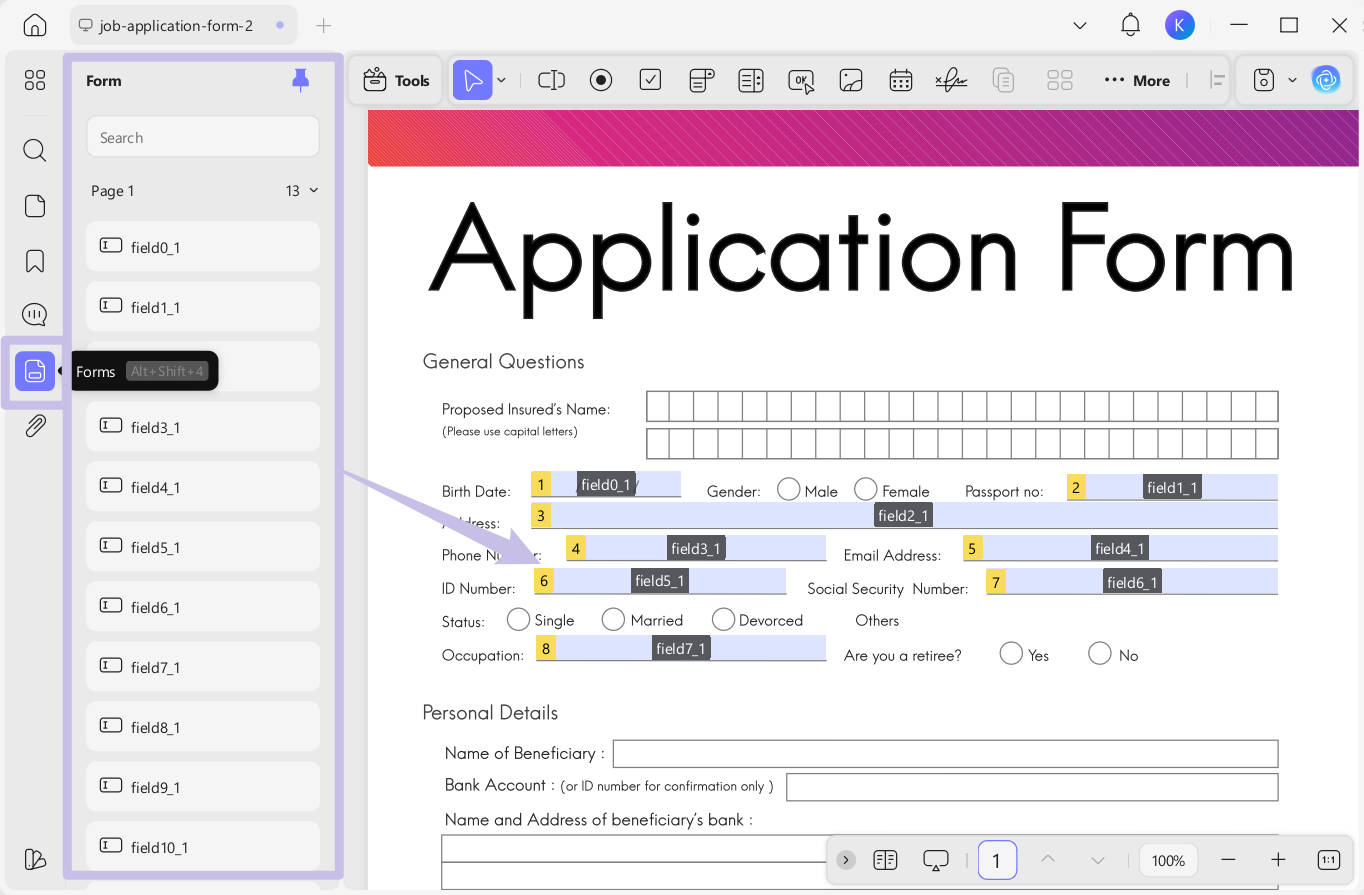The width and height of the screenshot is (1364, 895).
Task: Open the dropdown next to the select arrow tool
Action: pyautogui.click(x=501, y=80)
